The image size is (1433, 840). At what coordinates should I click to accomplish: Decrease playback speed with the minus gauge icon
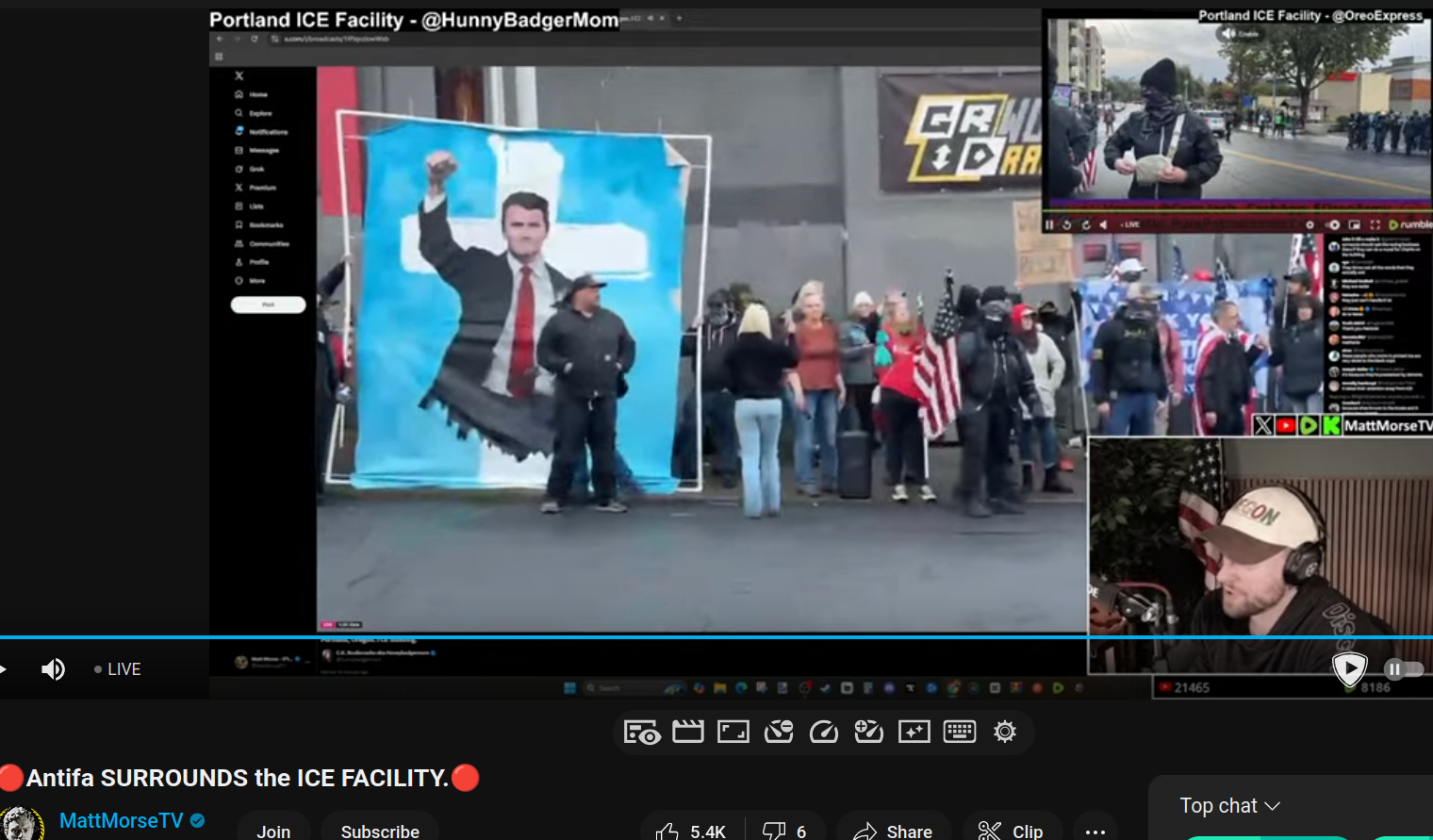(x=779, y=732)
